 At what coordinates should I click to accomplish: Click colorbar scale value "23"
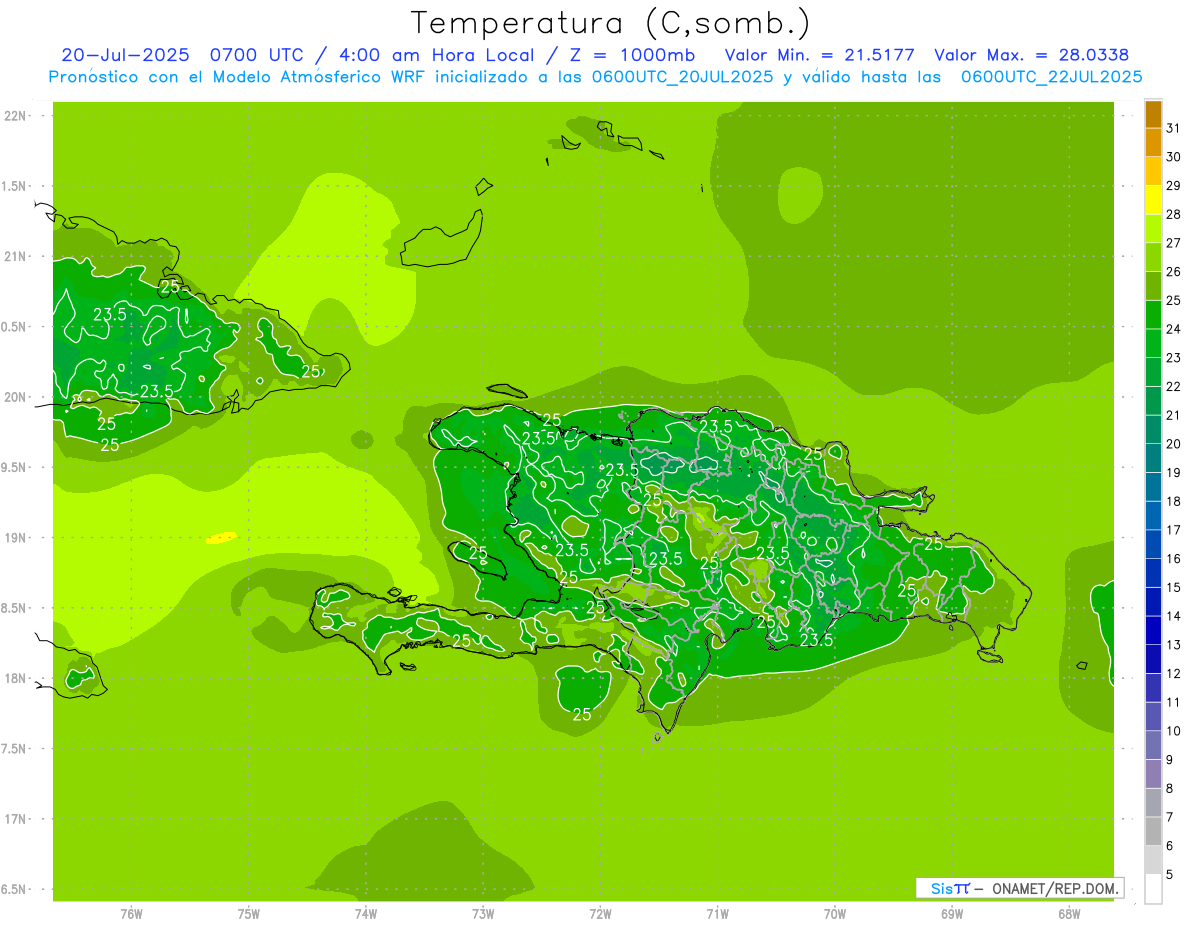pyautogui.click(x=1173, y=357)
